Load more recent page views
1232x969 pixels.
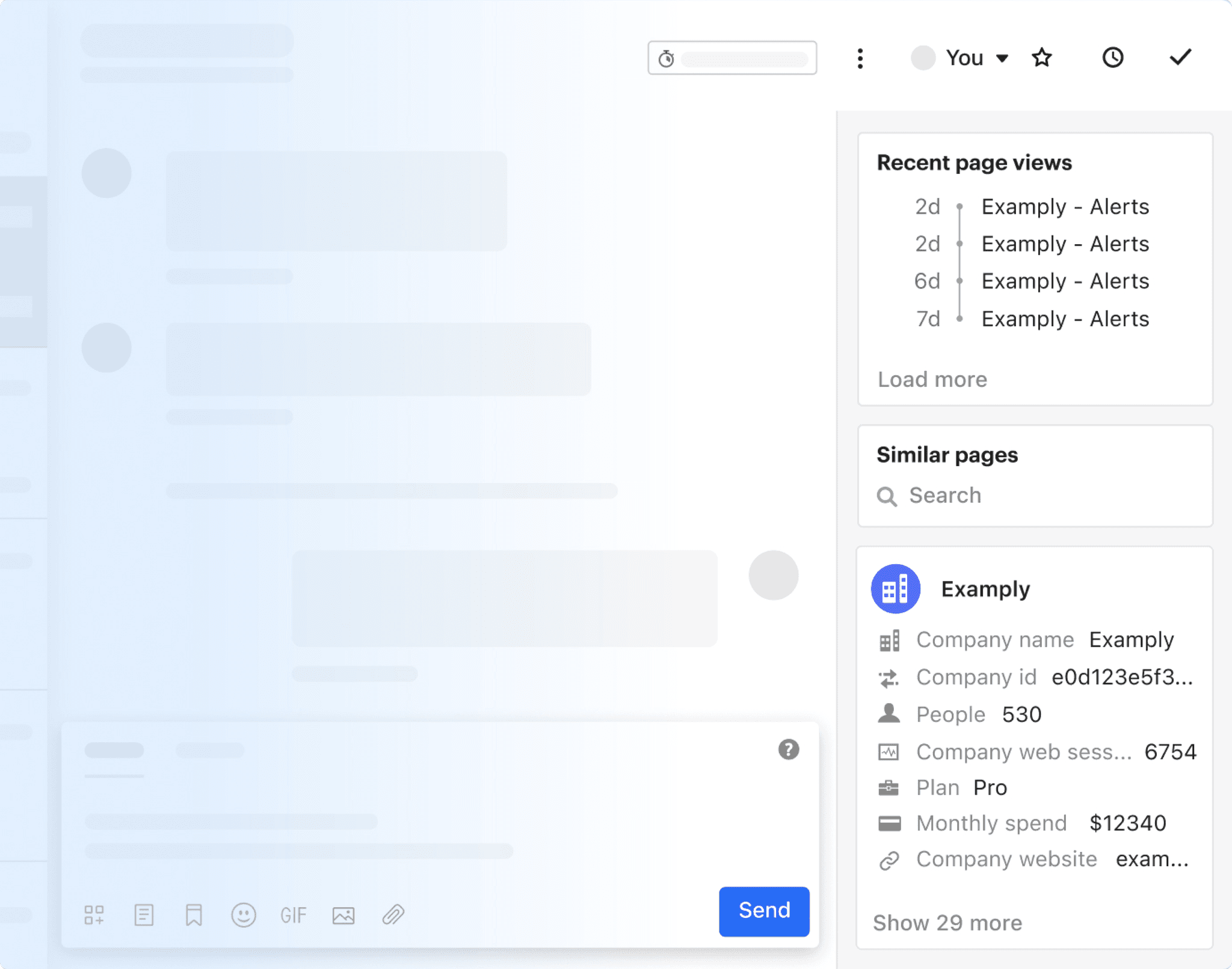[932, 380]
